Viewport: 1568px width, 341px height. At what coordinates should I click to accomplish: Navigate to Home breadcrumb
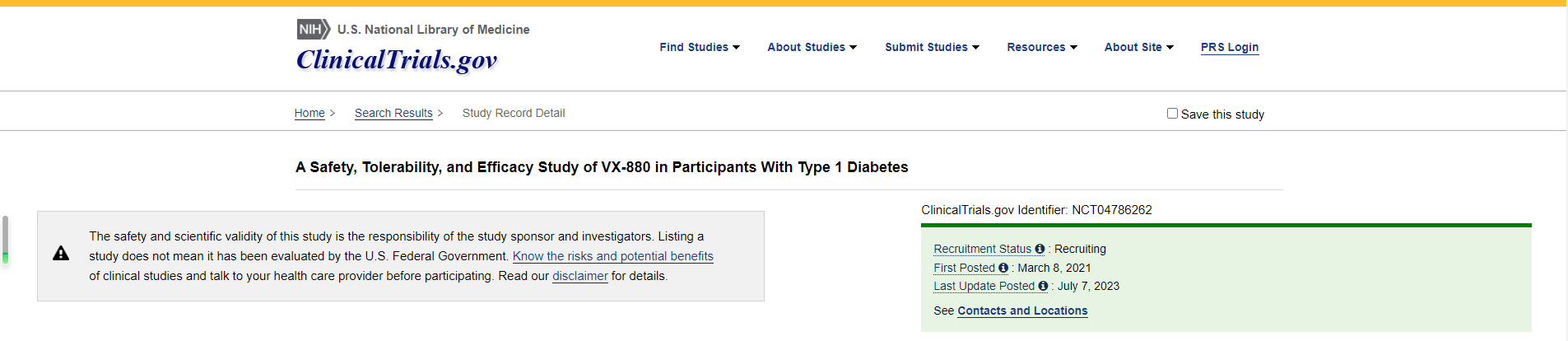309,113
